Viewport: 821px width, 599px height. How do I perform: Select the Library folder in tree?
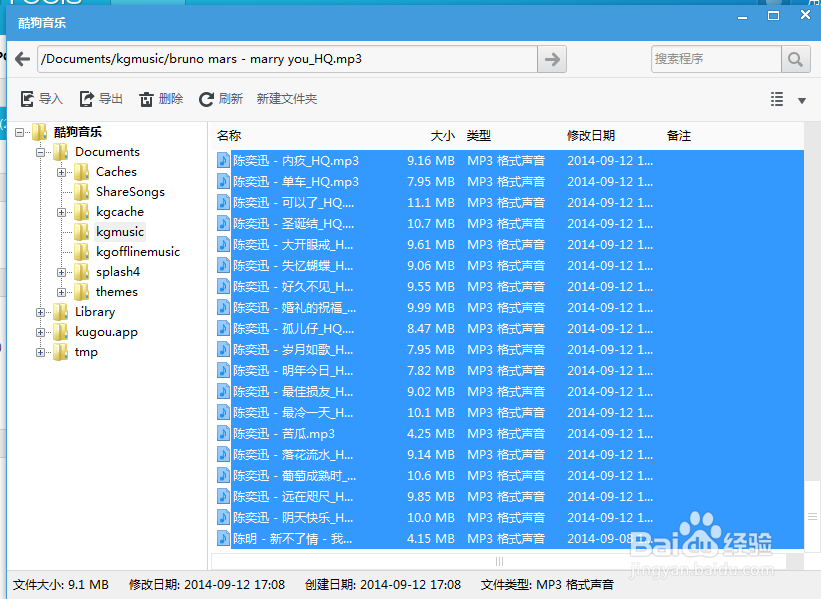[95, 312]
